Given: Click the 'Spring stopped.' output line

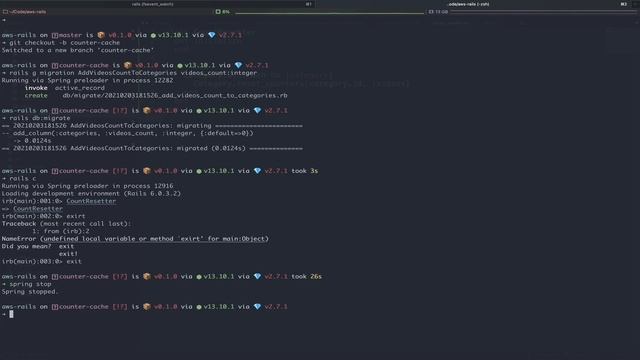Looking at the screenshot, I should click(30, 292).
